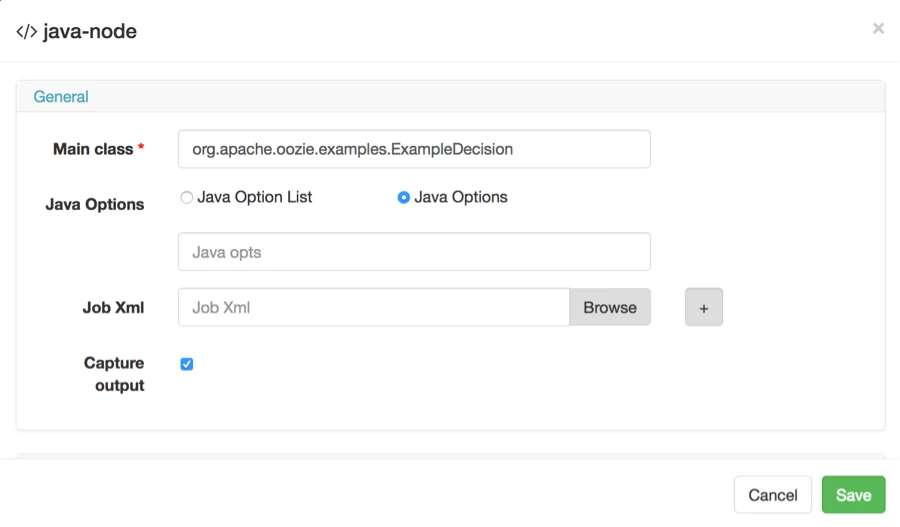Screen dimensions: 900x527
Task: Cancel the java-node changes
Action: pos(773,495)
